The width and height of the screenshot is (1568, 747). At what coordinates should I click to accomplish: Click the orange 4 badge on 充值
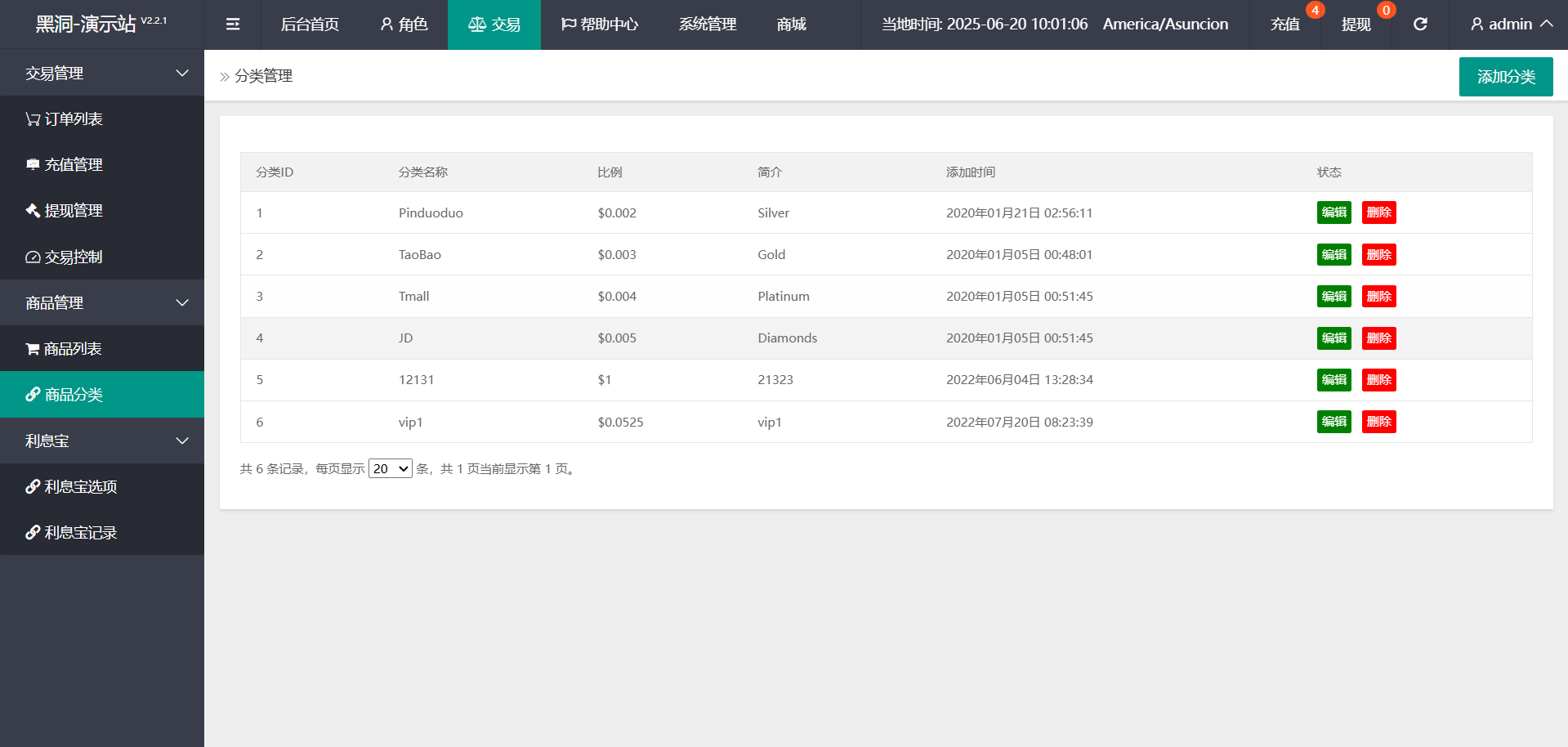pos(1315,10)
